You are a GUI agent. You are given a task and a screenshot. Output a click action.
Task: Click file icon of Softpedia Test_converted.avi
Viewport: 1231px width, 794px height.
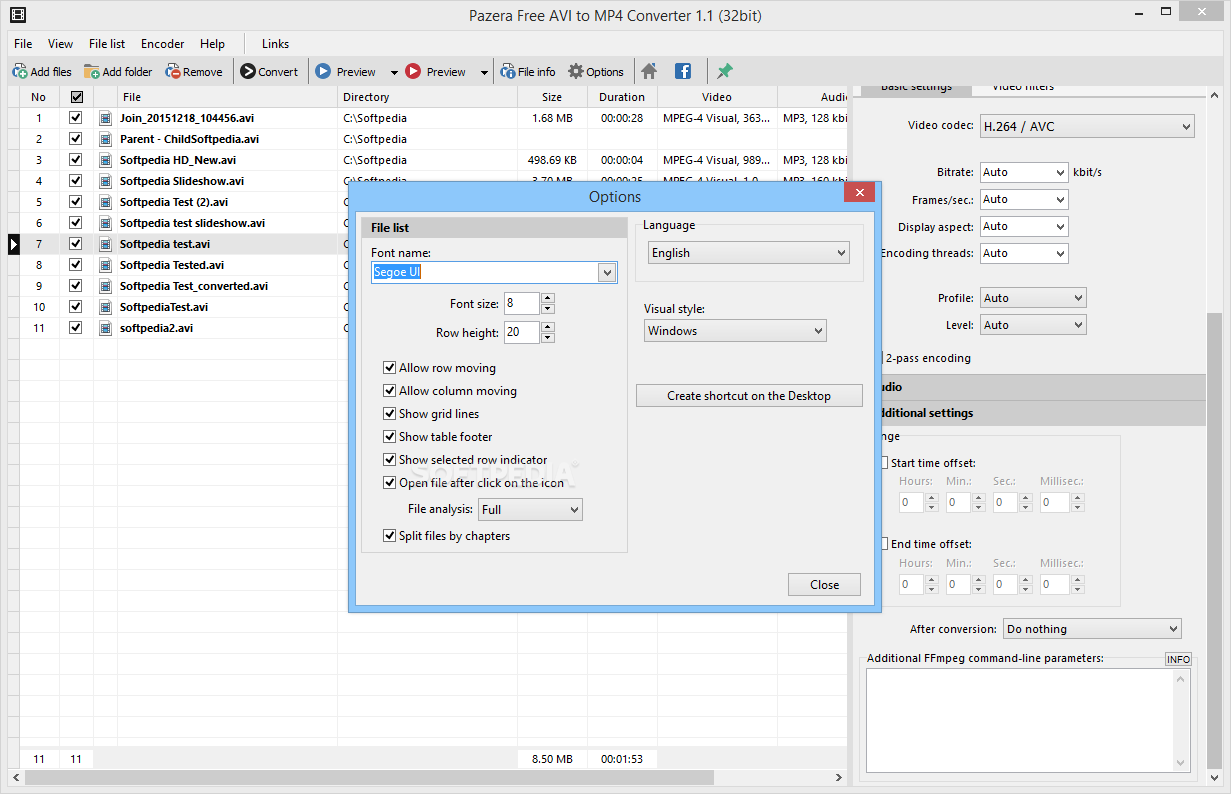(x=105, y=286)
